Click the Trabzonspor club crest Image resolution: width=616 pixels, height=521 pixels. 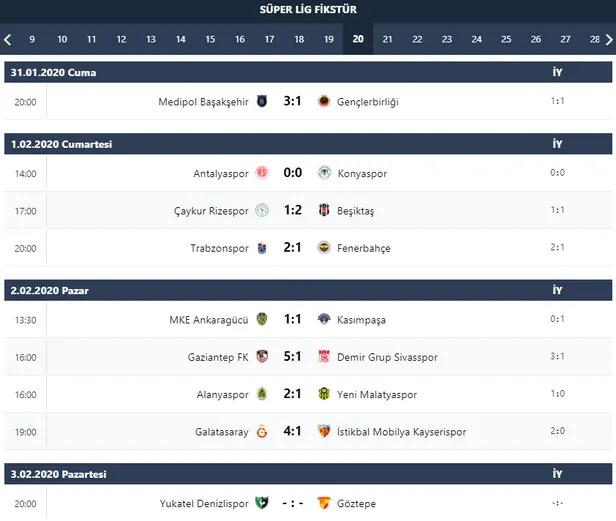pyautogui.click(x=263, y=247)
